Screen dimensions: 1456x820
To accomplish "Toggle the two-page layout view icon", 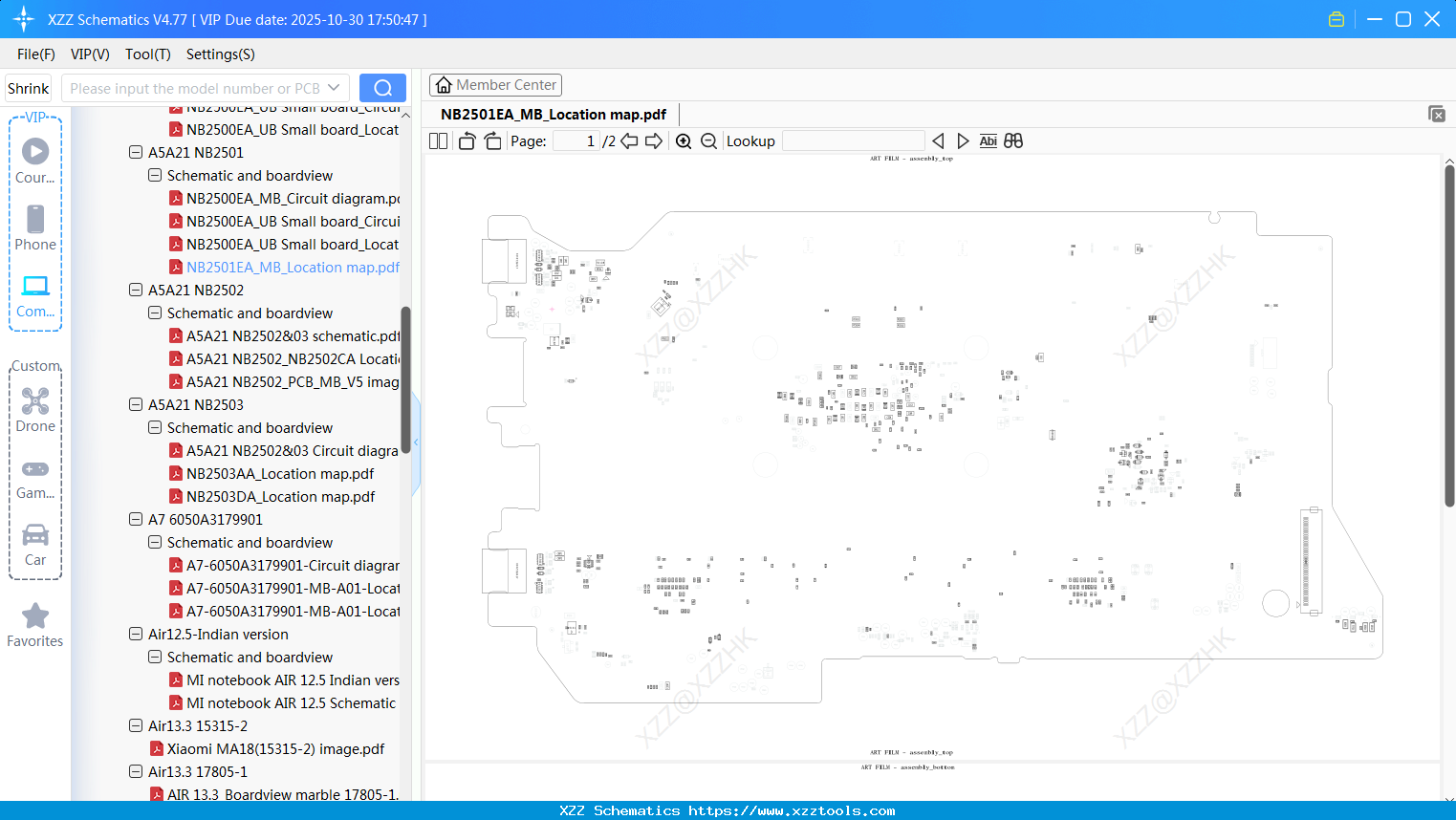I will (x=439, y=141).
